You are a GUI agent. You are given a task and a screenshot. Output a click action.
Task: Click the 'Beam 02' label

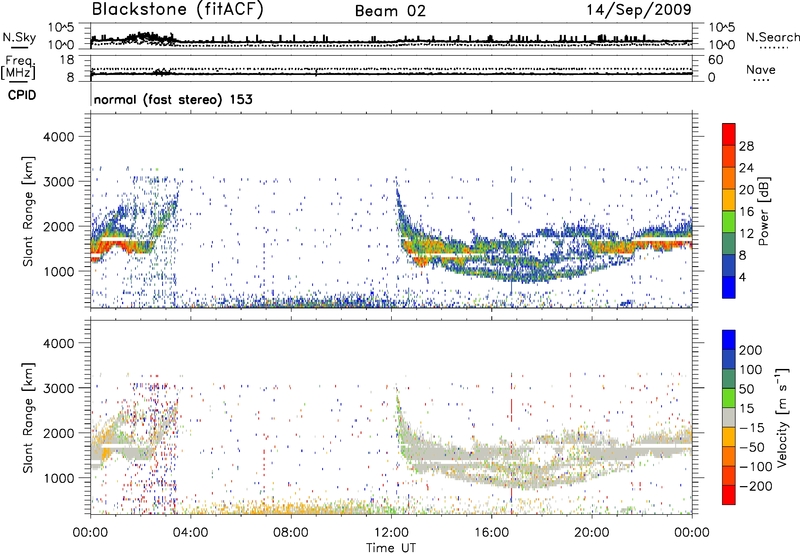[390, 11]
